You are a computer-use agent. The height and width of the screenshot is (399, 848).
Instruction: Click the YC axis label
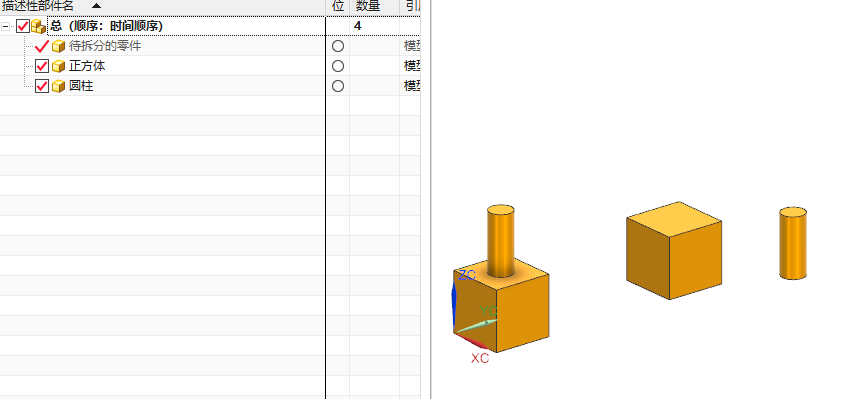point(488,310)
